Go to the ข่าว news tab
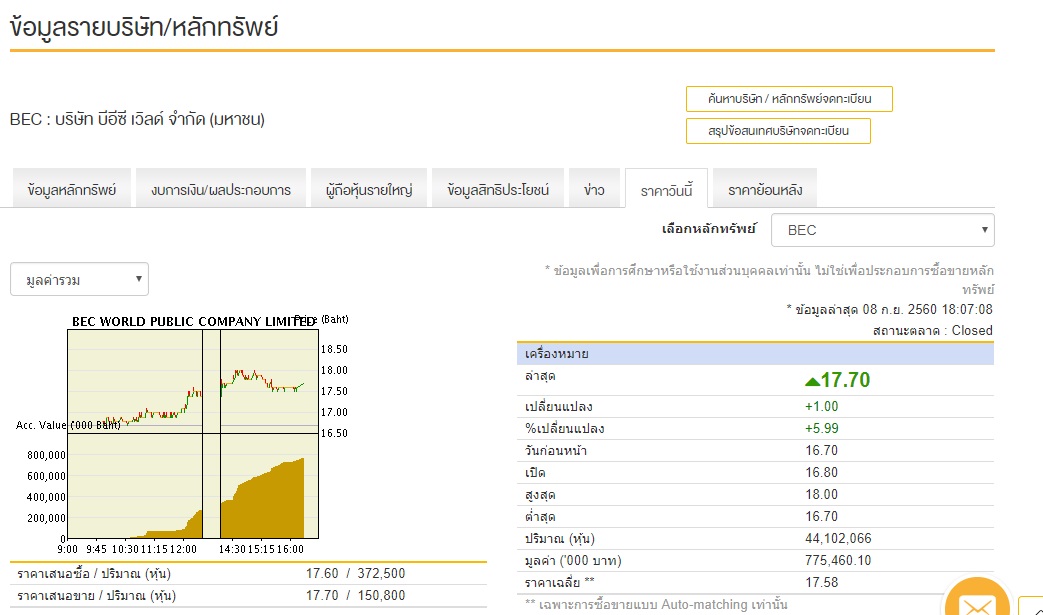 coord(594,190)
